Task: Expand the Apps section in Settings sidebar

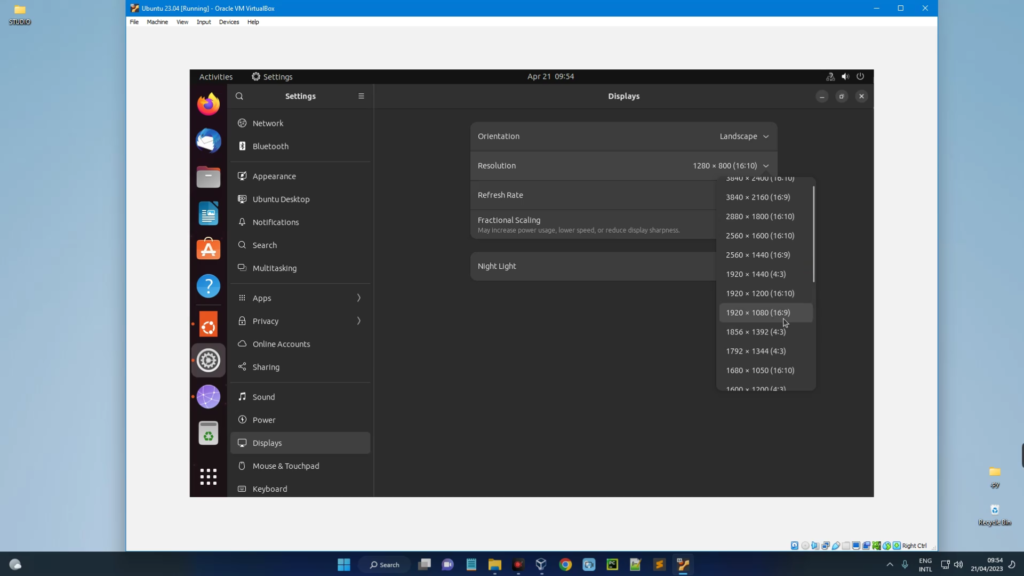Action: (300, 298)
